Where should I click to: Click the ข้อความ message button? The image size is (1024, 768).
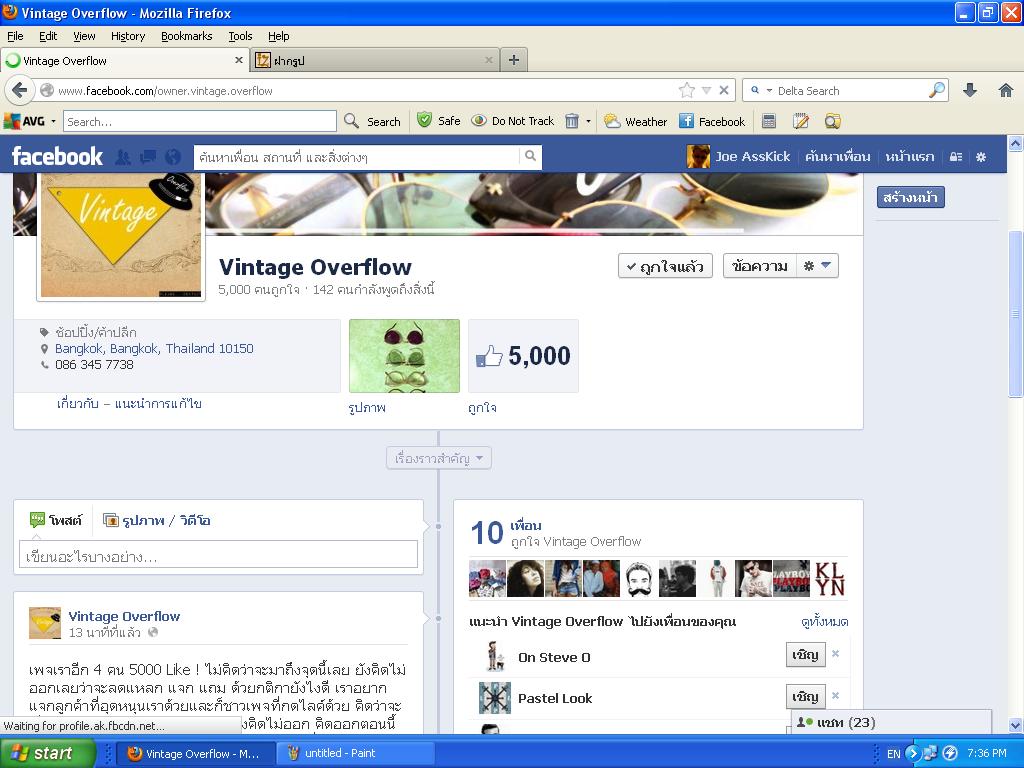pyautogui.click(x=760, y=266)
